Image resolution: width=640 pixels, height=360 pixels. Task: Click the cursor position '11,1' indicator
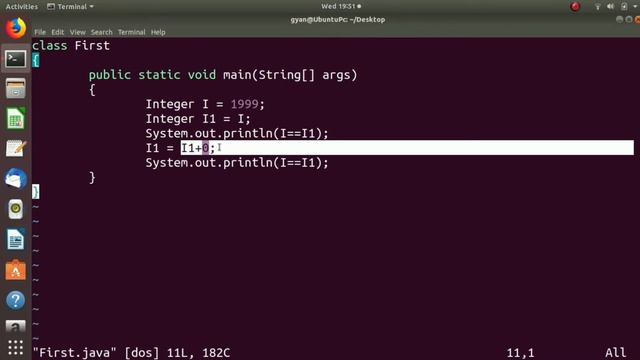pos(520,353)
